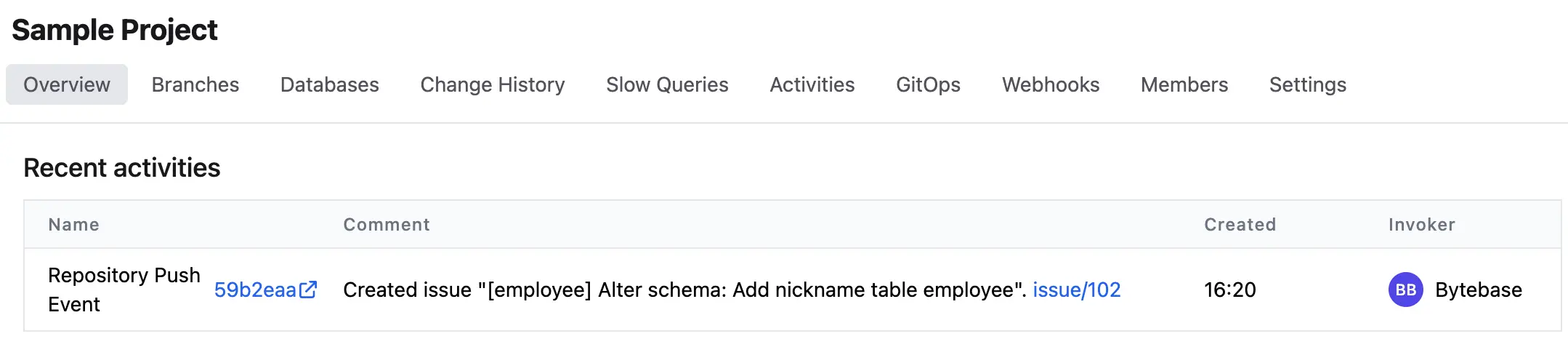
Task: Open the Overview tab
Action: [67, 84]
